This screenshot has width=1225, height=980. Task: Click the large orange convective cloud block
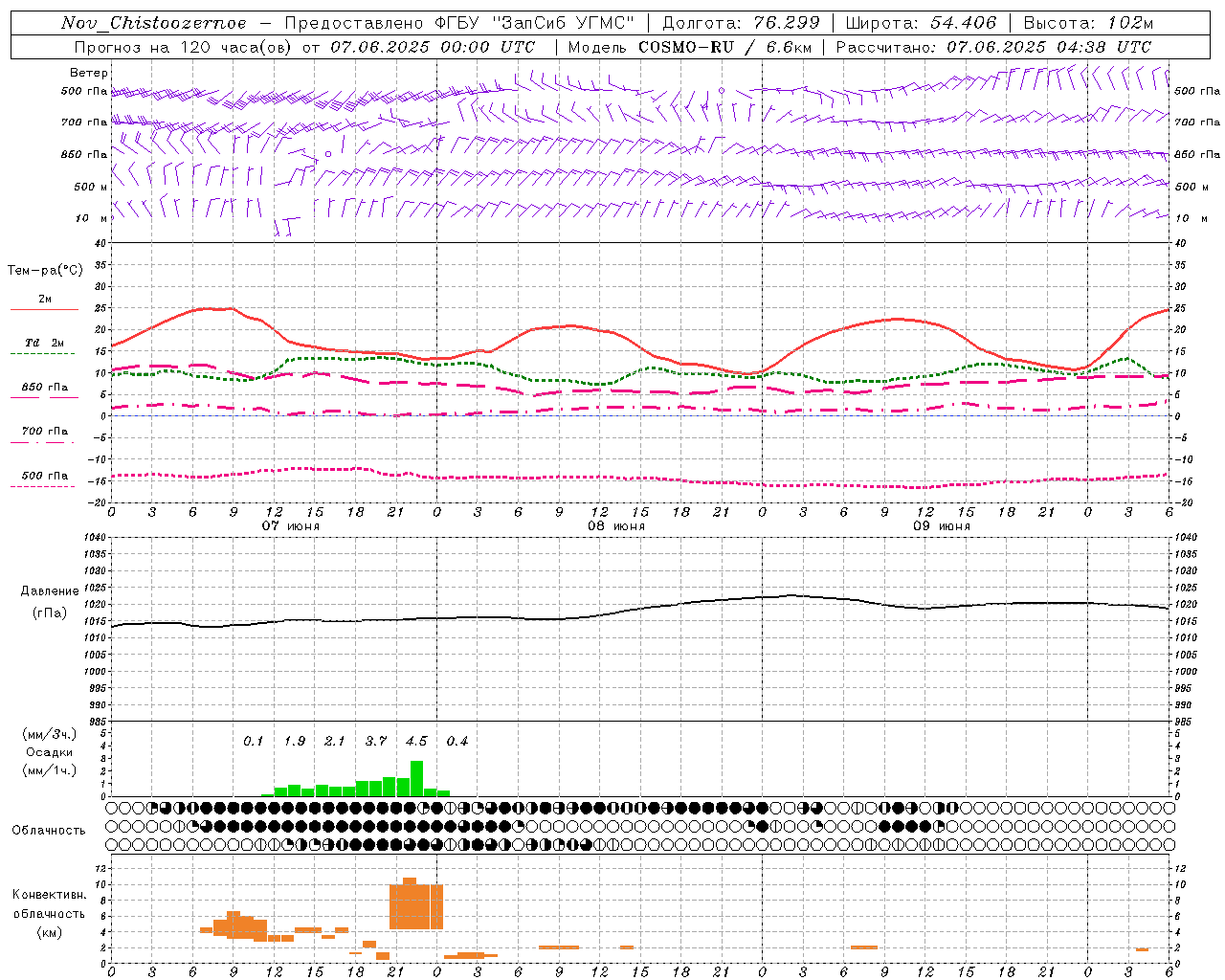pos(416,905)
